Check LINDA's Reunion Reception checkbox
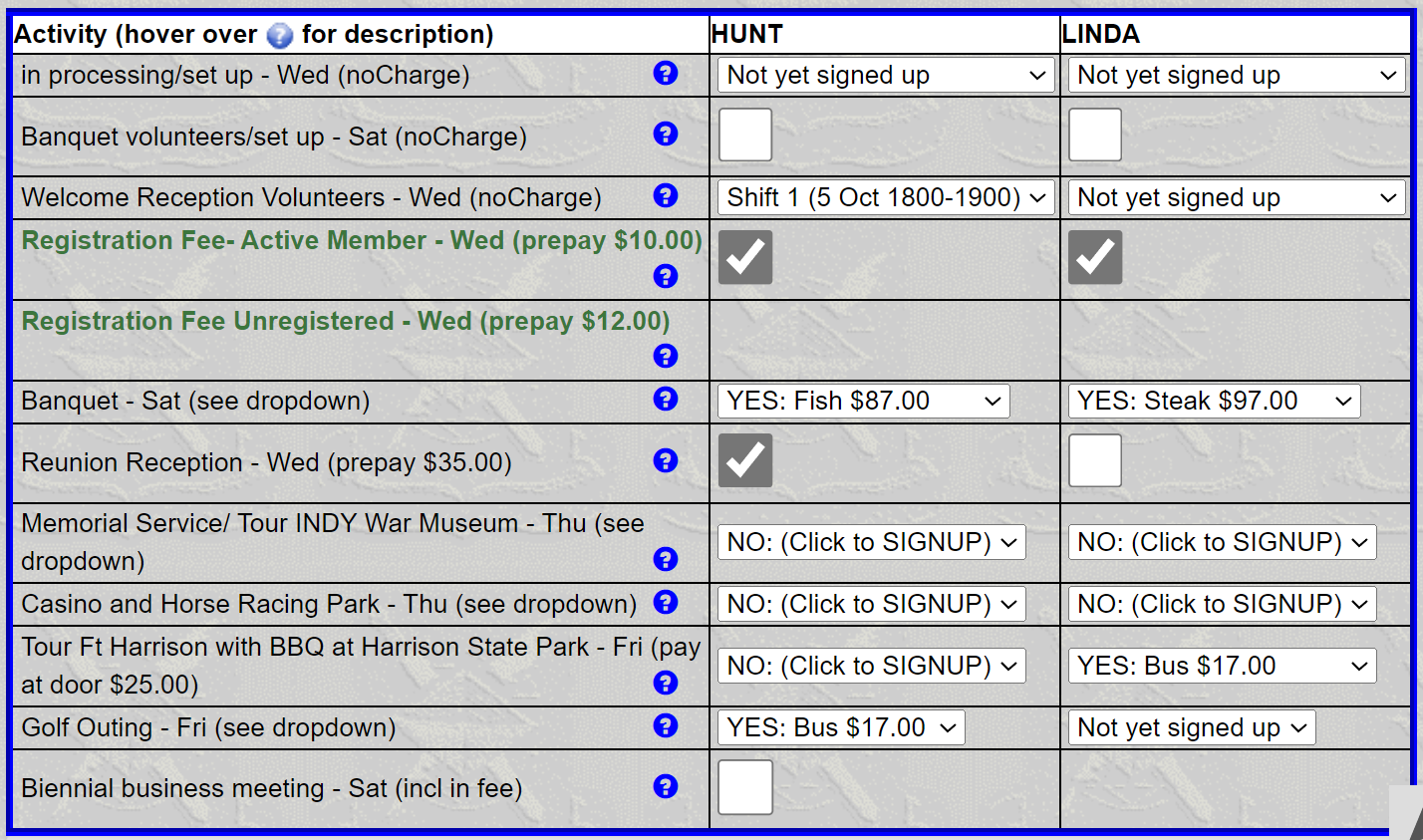Screen dimensions: 1423x840 click(x=1095, y=460)
